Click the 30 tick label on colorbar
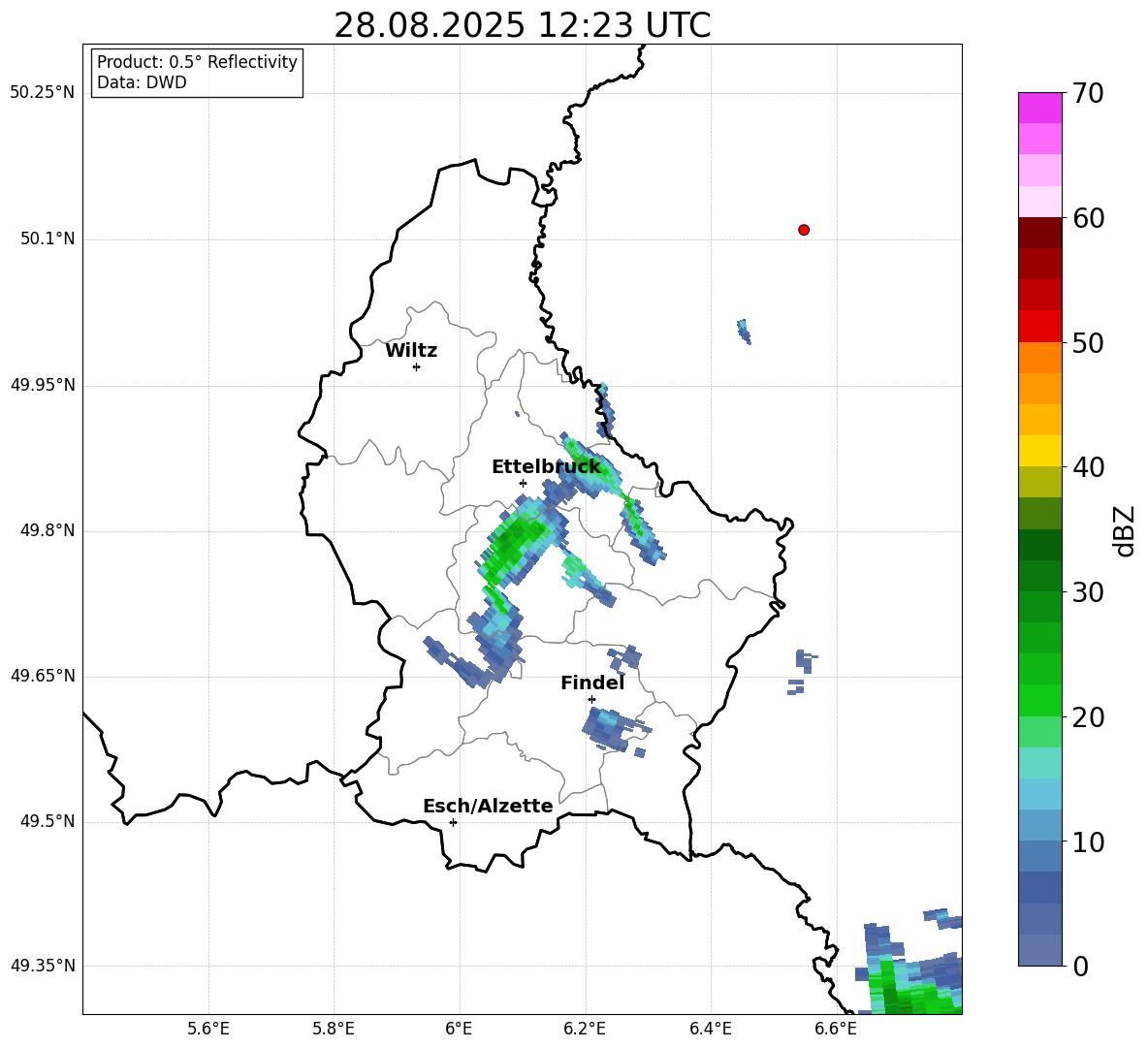This screenshot has width=1148, height=1048. click(x=1088, y=592)
